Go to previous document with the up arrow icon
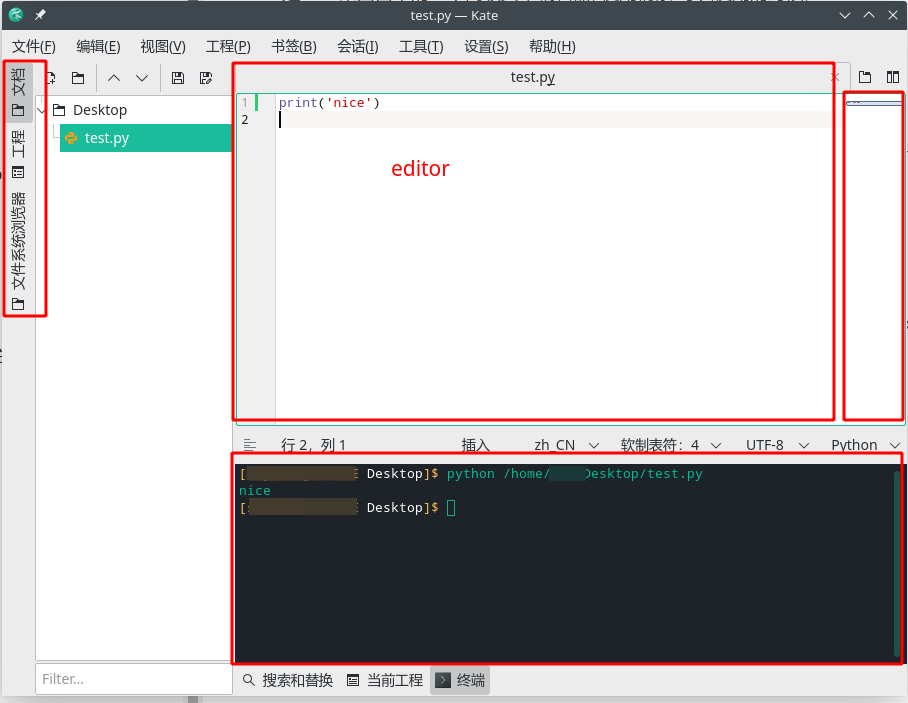This screenshot has width=908, height=703. tap(113, 77)
